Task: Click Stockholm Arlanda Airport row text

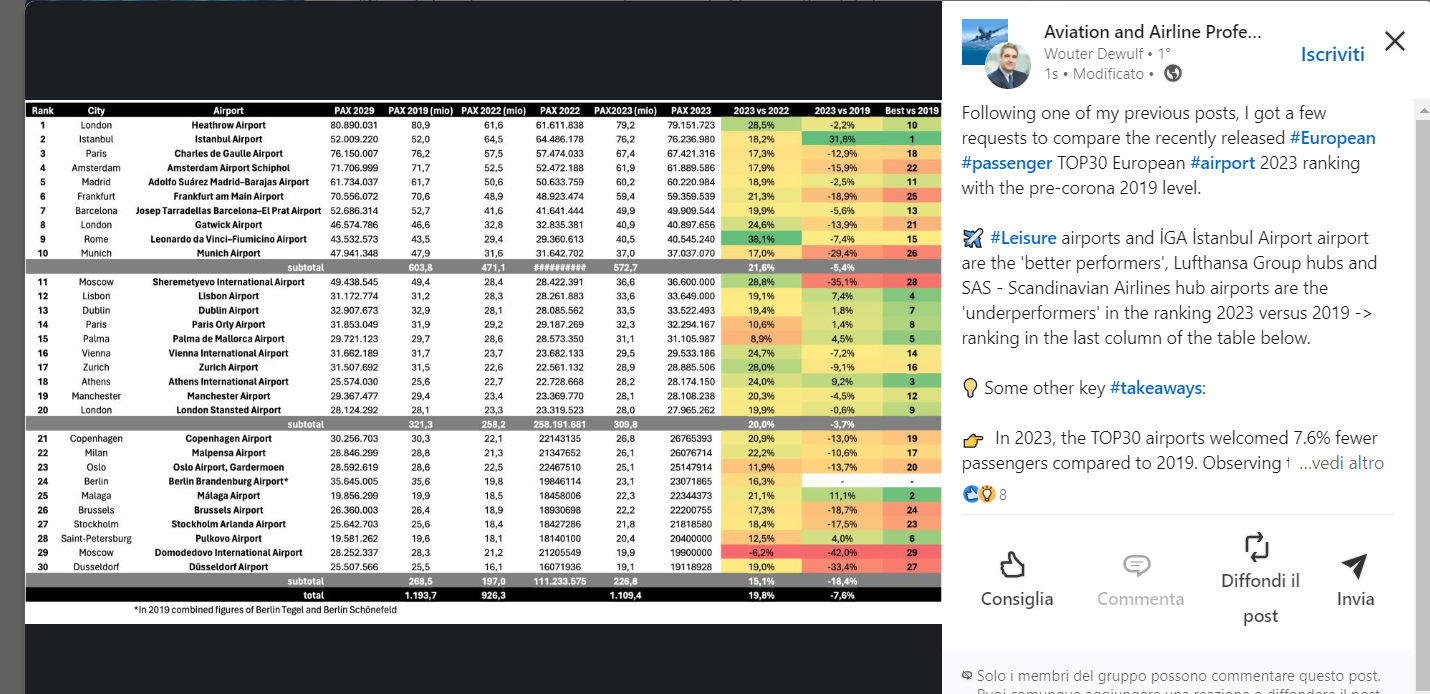Action: [228, 524]
